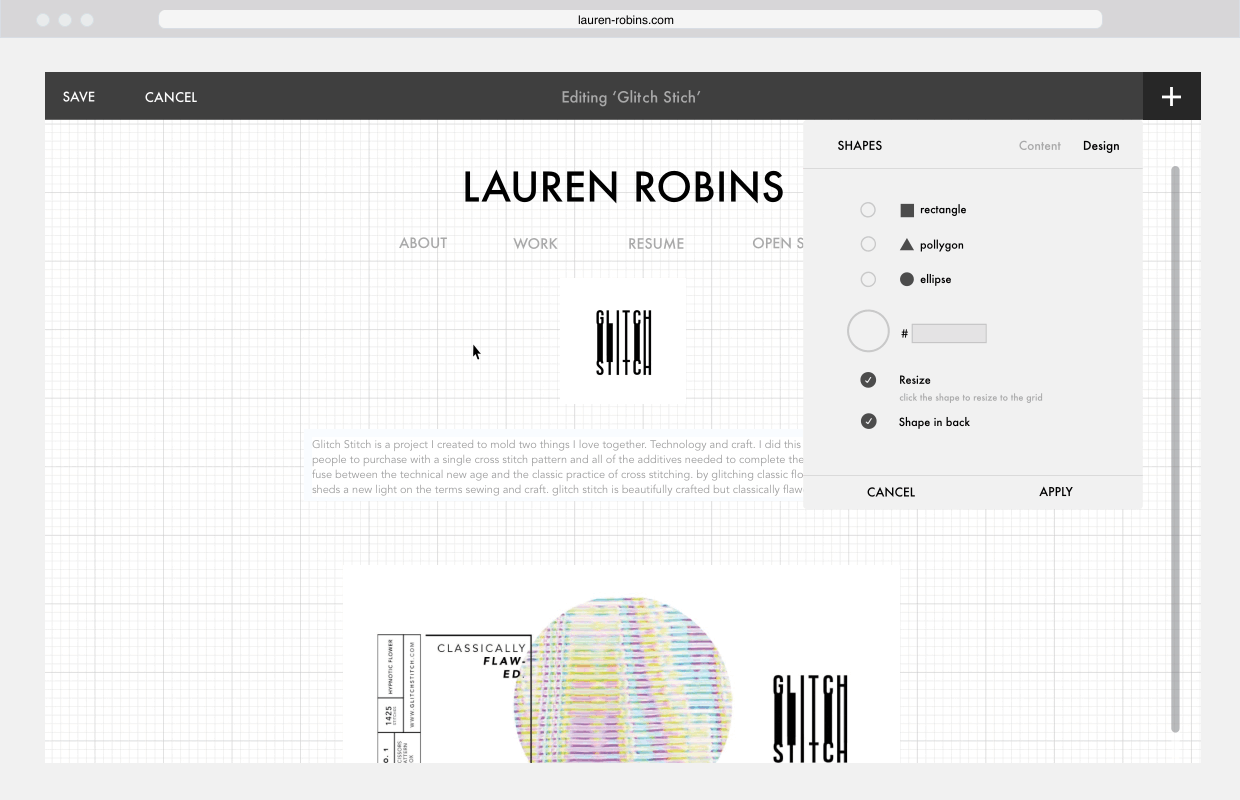
Task: Click the rectangle shape label
Action: click(943, 210)
